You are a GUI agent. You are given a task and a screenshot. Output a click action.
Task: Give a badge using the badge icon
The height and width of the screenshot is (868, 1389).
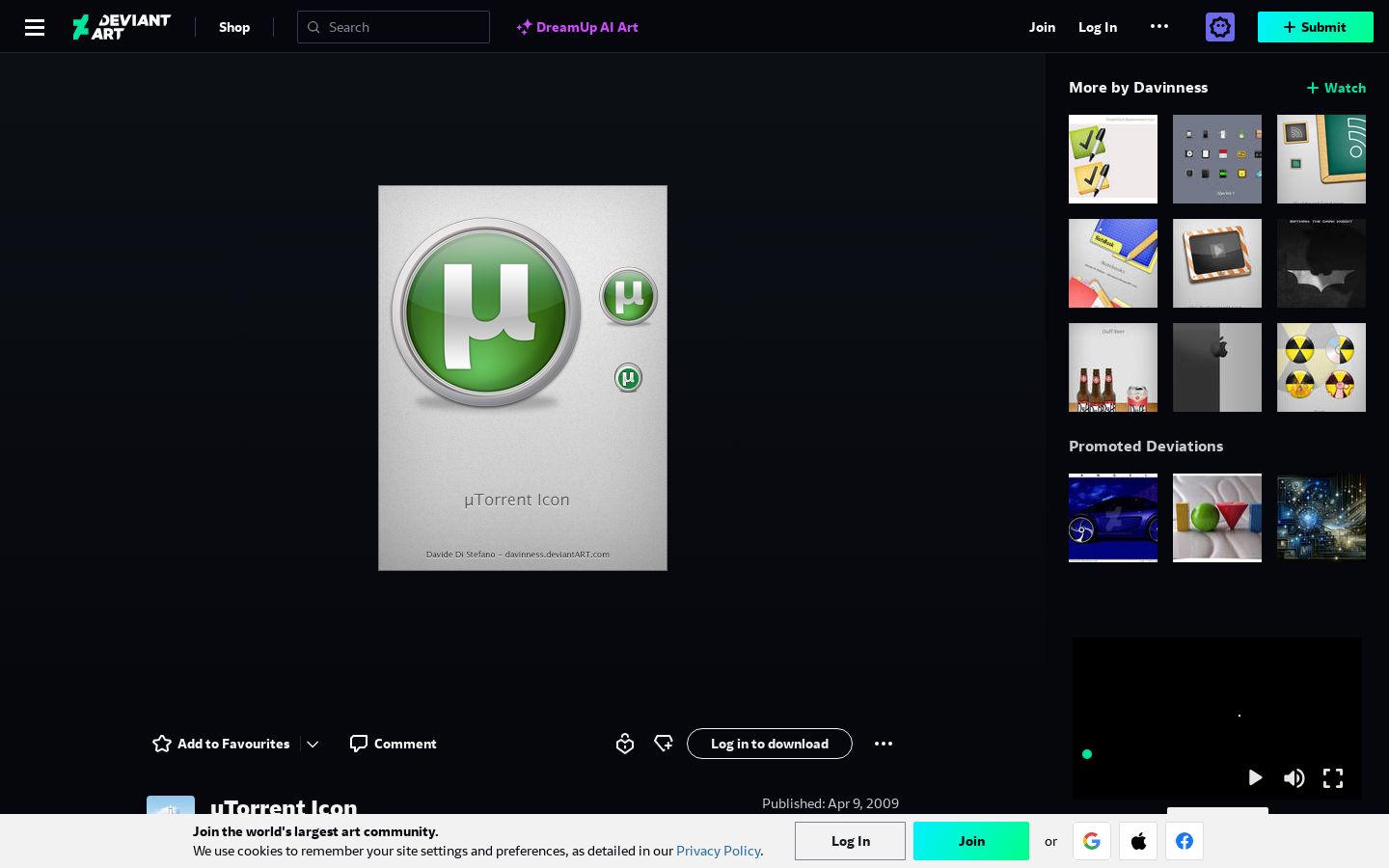625,744
